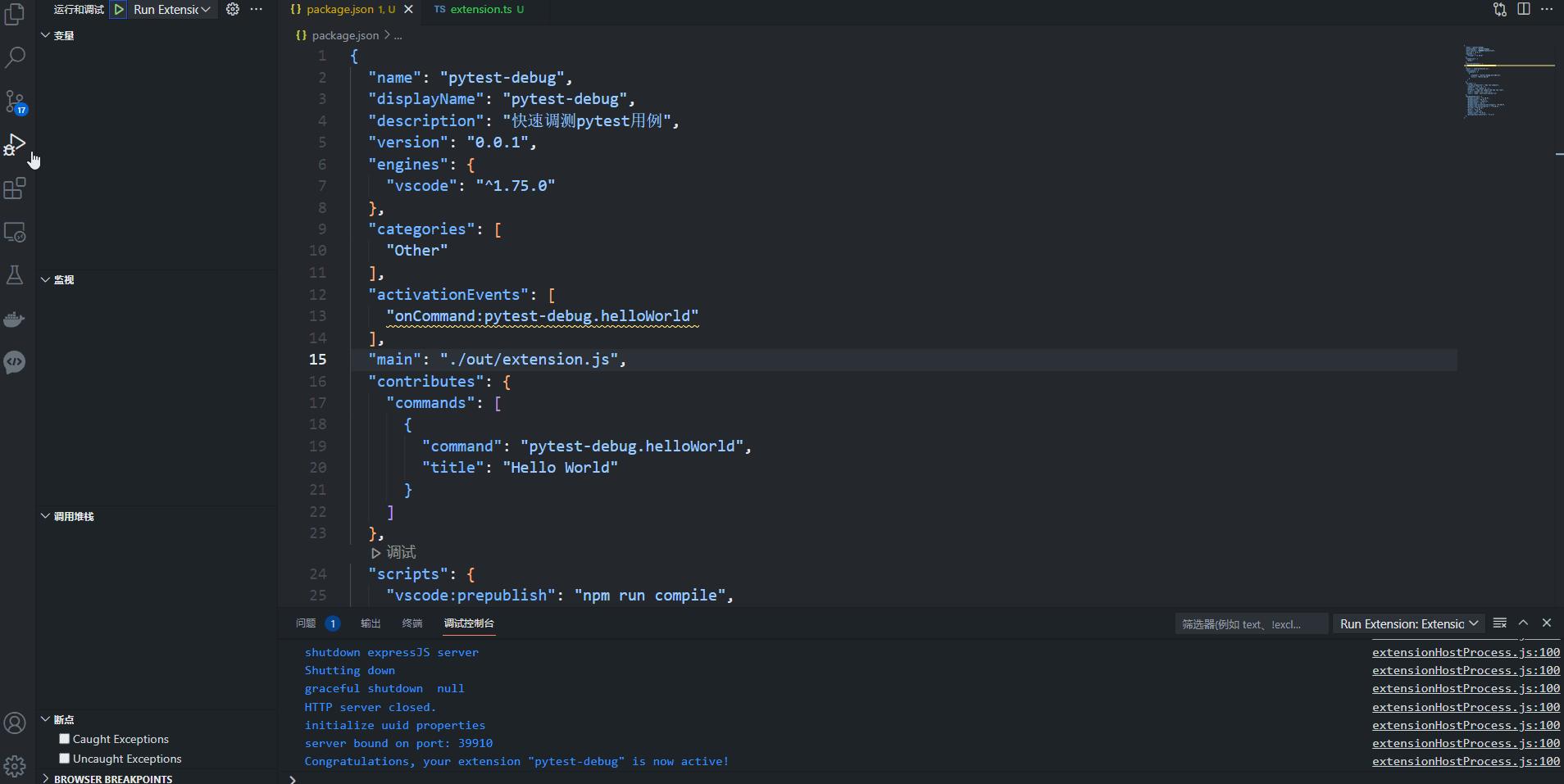
Task: Open first extensionHostProcess.js:100 source link
Action: (x=1466, y=653)
